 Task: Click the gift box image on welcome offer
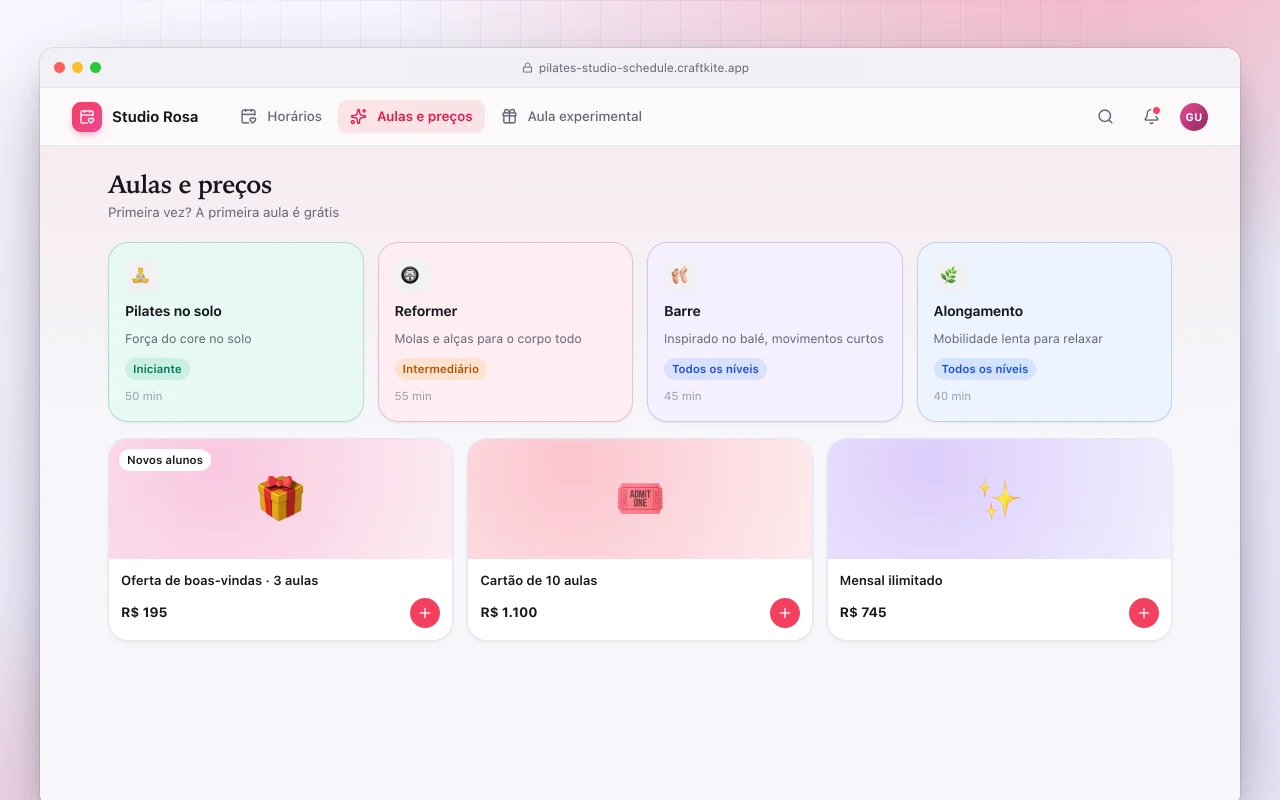[x=280, y=498]
